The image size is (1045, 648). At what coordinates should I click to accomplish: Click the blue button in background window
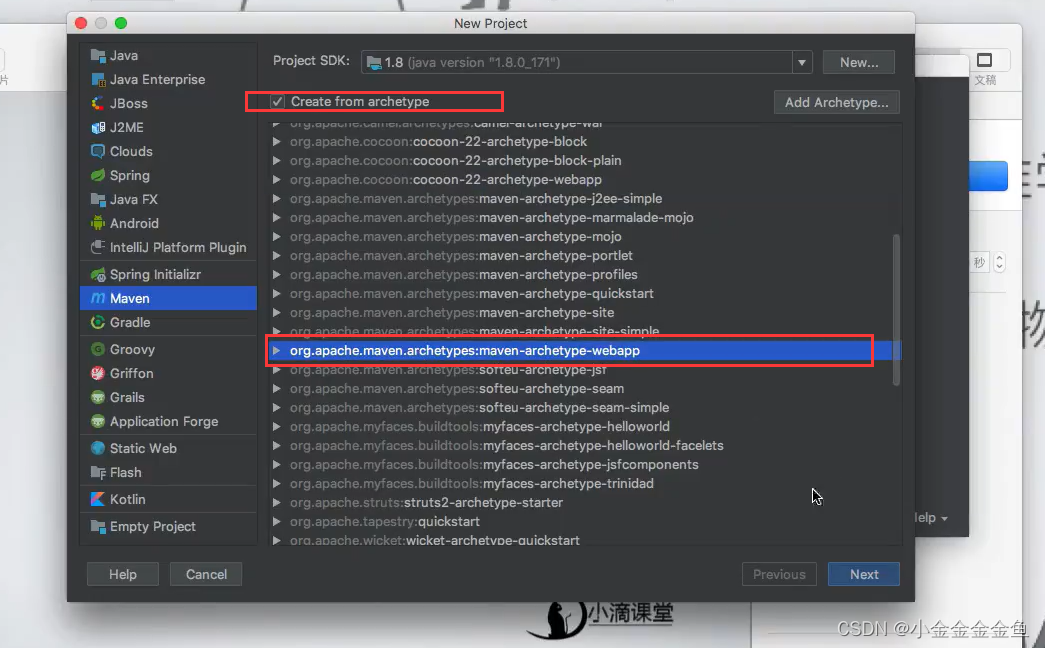988,176
